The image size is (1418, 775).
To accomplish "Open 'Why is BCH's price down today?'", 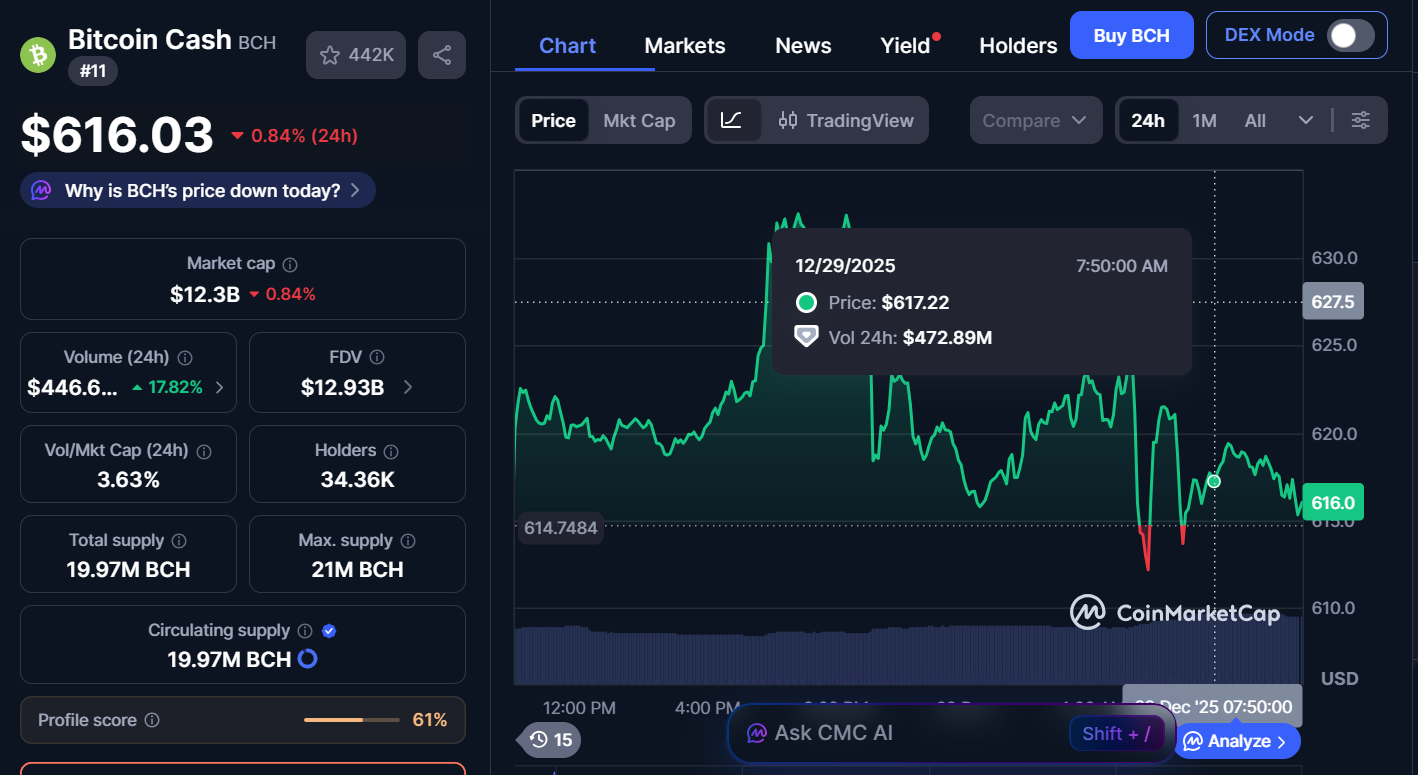I will pos(197,190).
